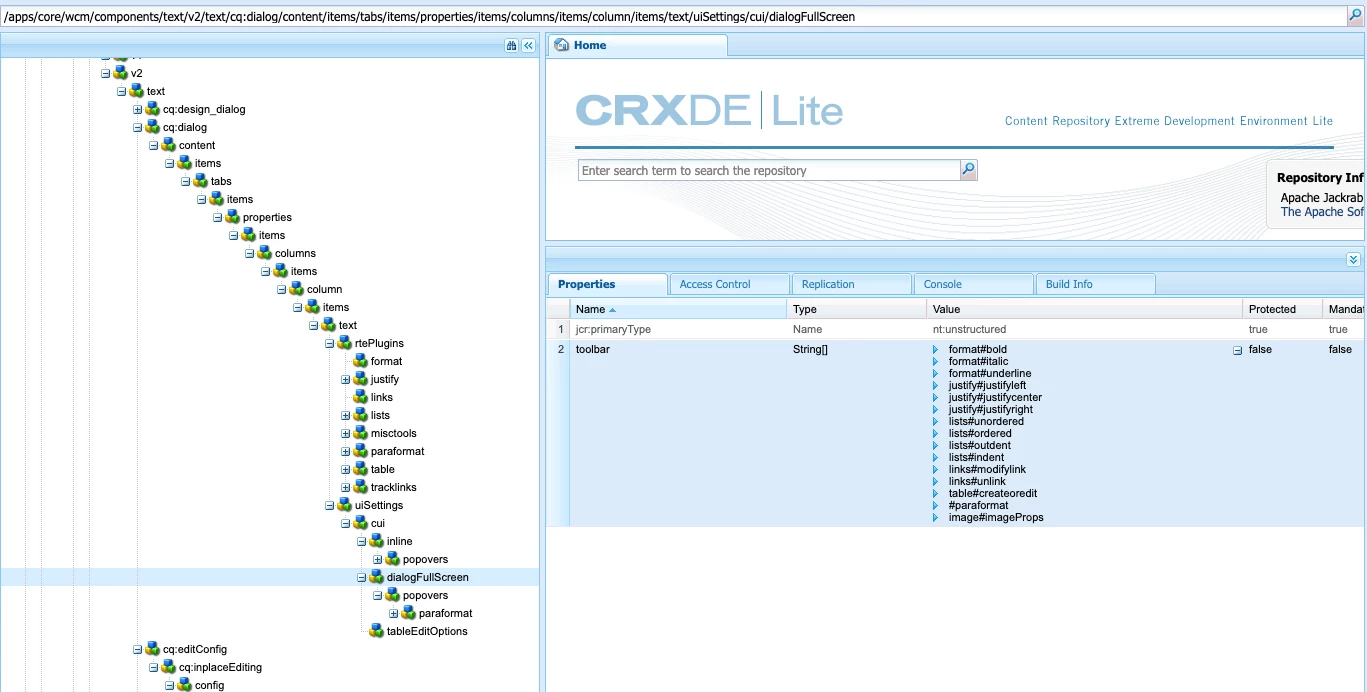Viewport: 1367px width, 692px height.
Task: Select the tabs tree node
Action: coord(221,181)
